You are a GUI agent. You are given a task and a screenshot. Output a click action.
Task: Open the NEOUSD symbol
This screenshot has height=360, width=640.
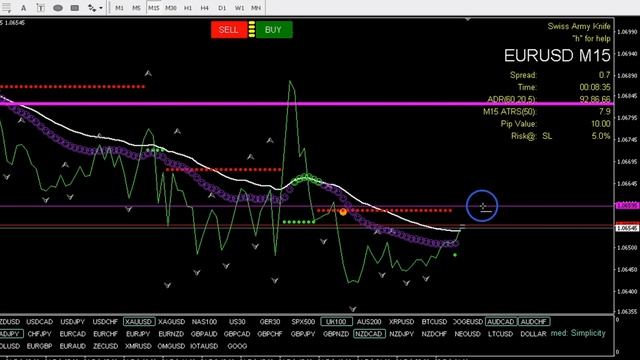[467, 334]
